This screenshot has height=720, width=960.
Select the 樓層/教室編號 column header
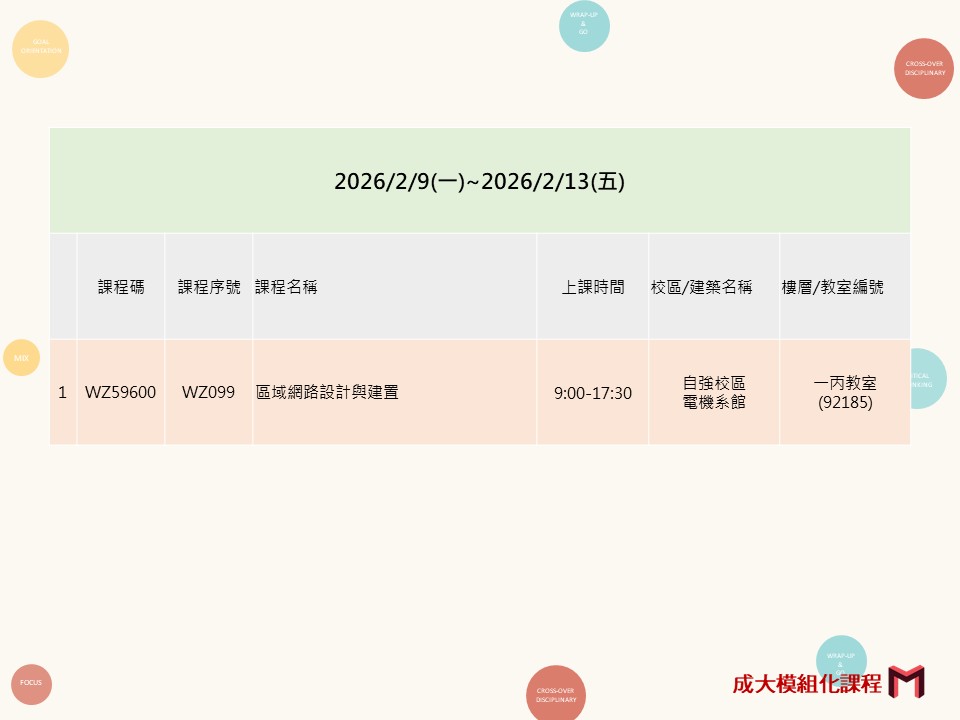coord(833,287)
